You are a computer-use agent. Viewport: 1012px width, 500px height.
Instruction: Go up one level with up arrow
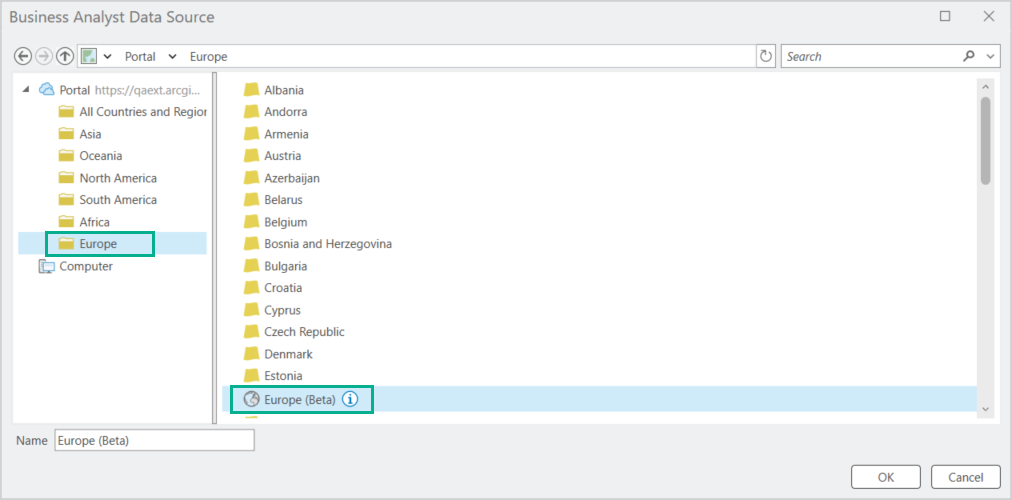(64, 57)
